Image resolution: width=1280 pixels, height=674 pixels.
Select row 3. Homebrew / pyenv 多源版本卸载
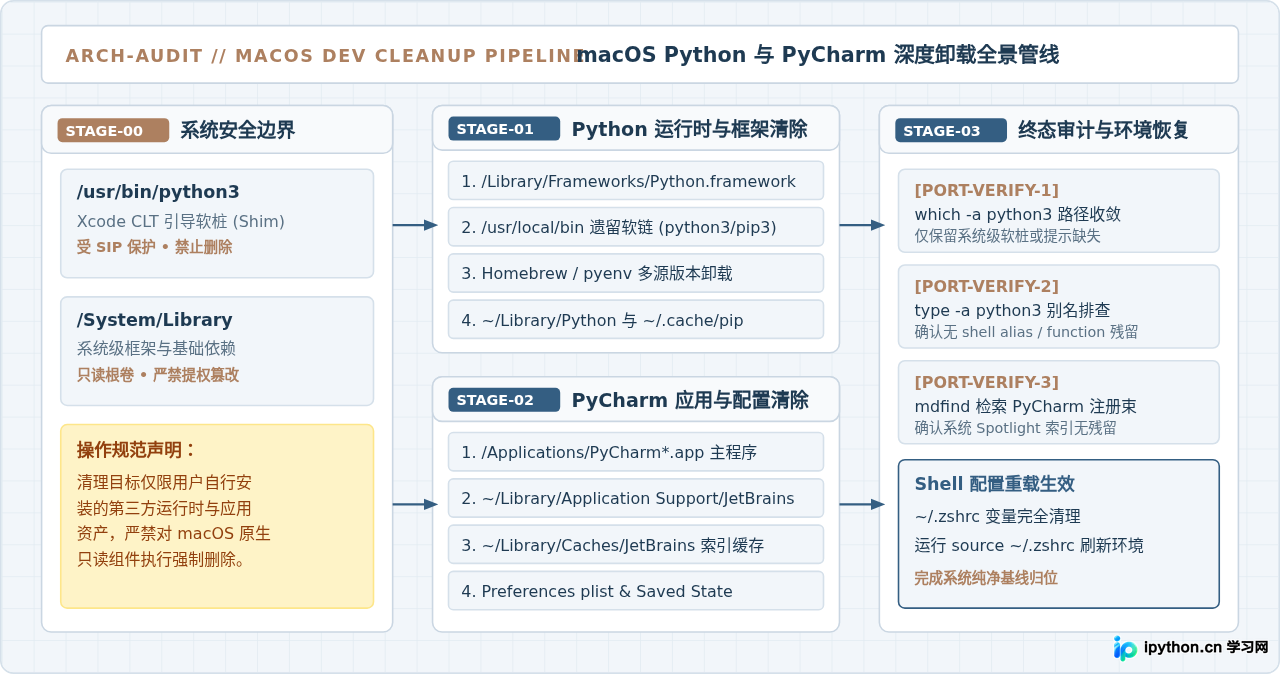(636, 273)
